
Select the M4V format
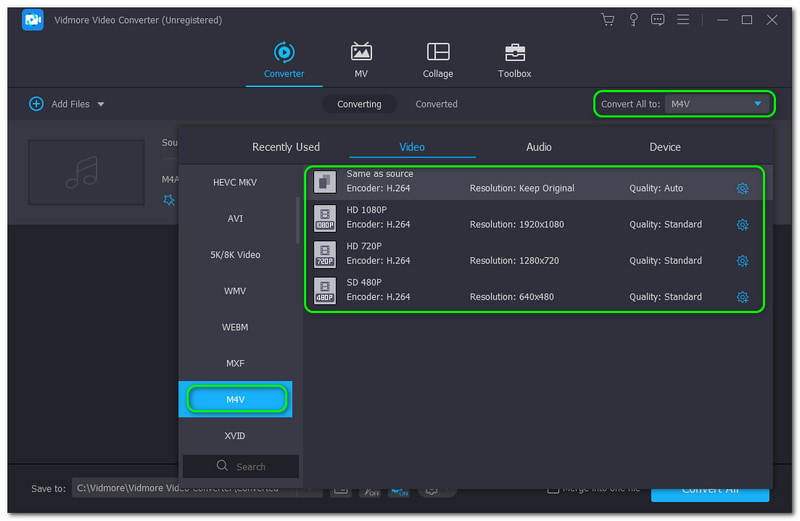pos(235,400)
